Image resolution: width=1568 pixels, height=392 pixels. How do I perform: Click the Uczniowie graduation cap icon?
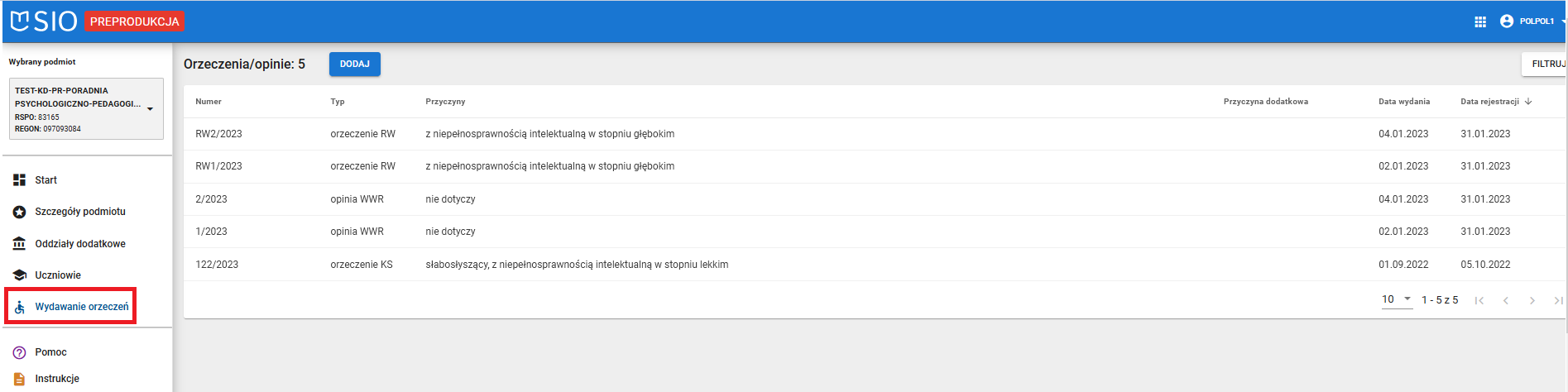(x=20, y=275)
